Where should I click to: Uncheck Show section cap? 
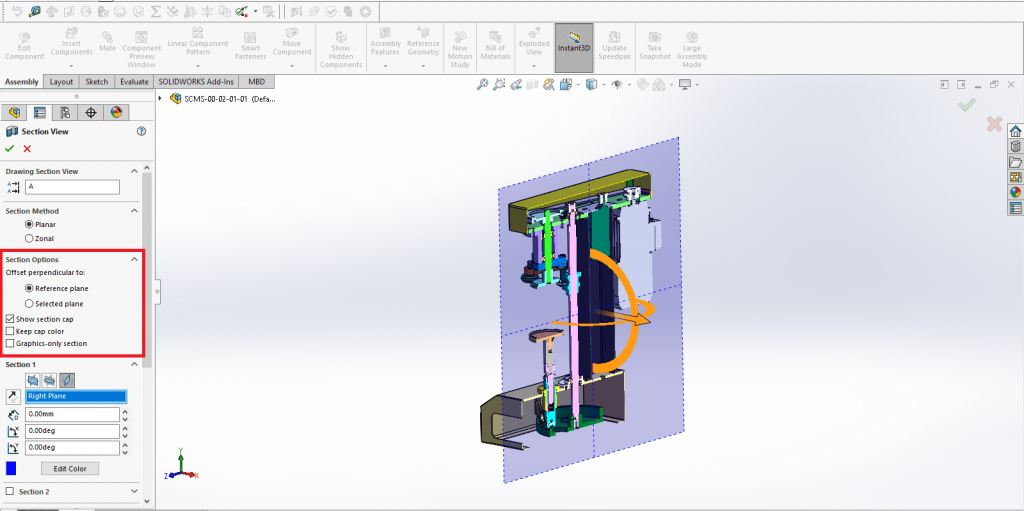10,319
